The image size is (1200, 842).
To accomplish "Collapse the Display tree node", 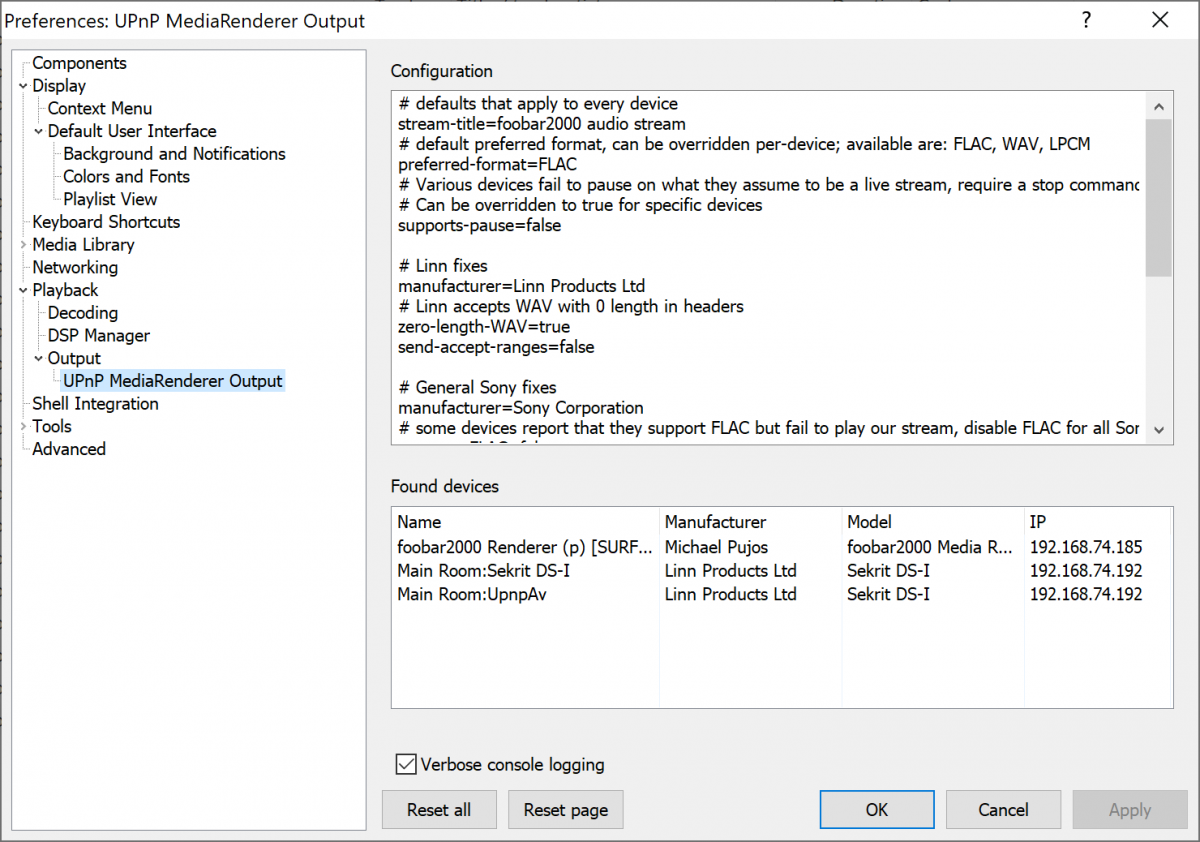I will pos(23,86).
